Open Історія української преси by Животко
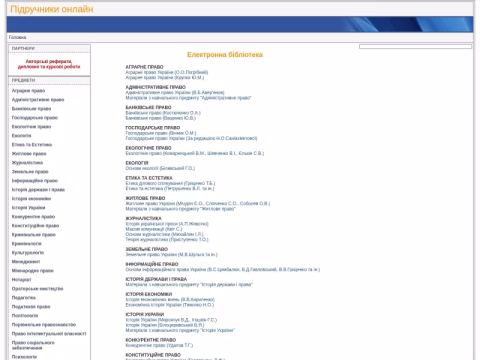The height and width of the screenshot is (360, 480). click(x=167, y=224)
